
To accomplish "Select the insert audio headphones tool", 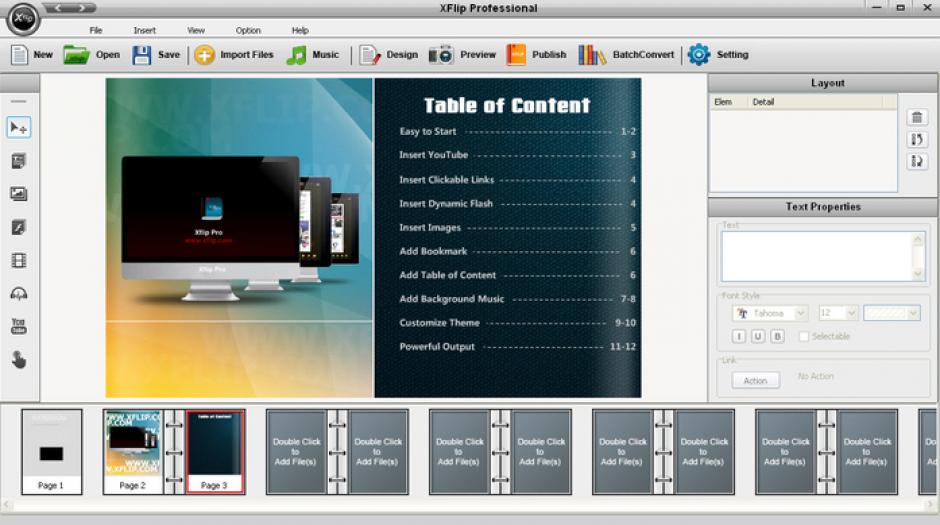I will click(19, 293).
